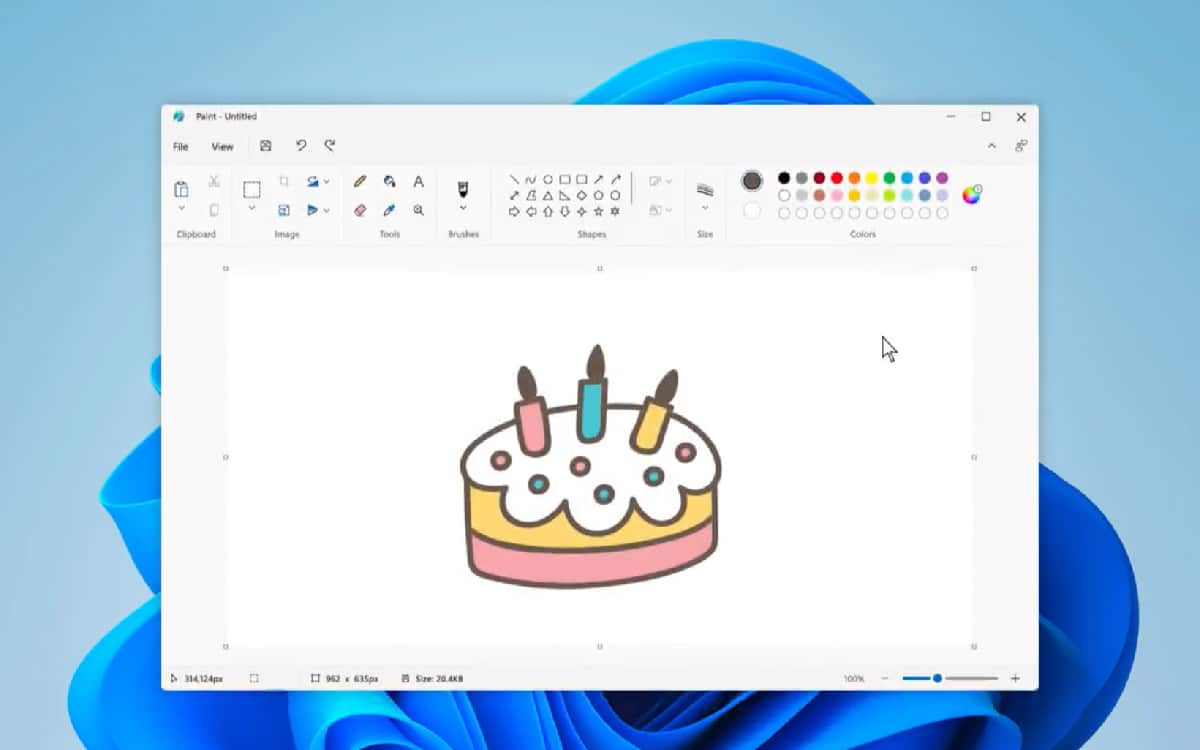Select Color 1 foreground swatch

click(752, 181)
